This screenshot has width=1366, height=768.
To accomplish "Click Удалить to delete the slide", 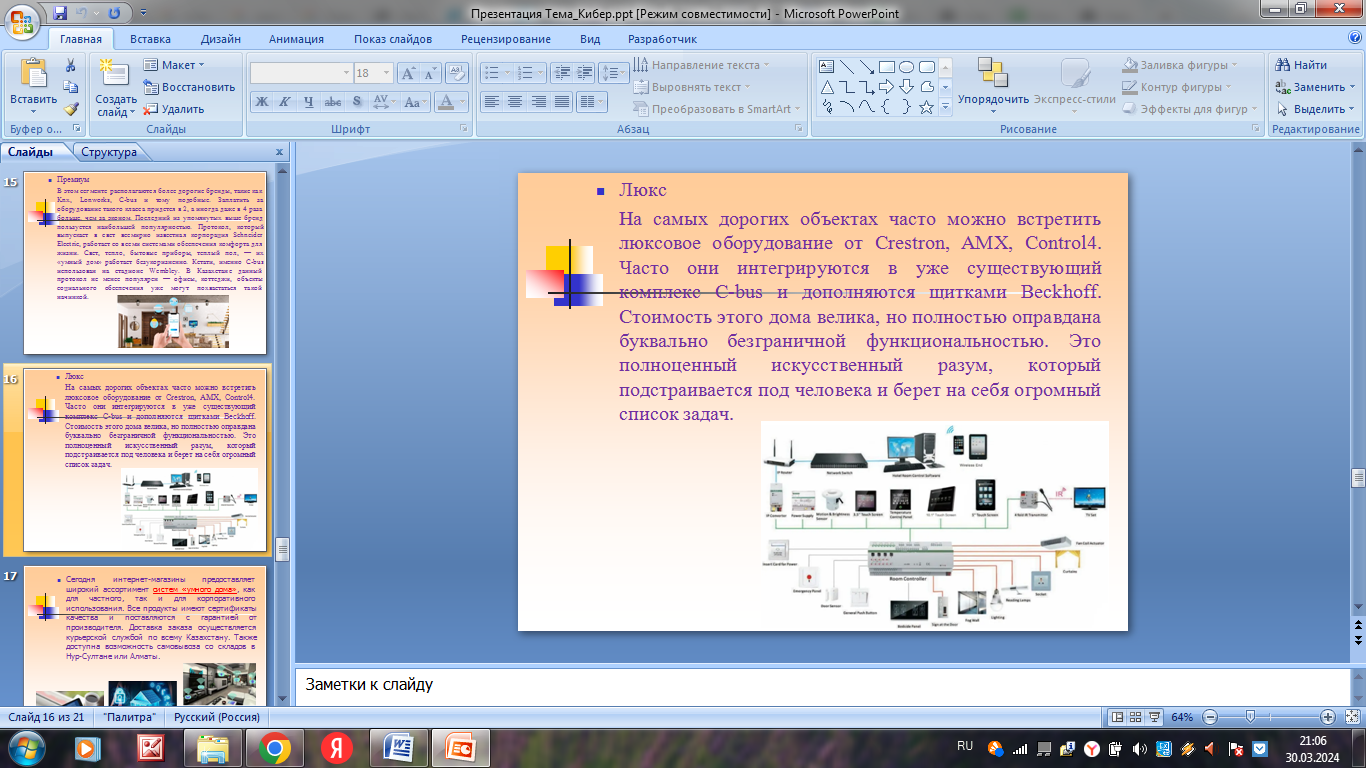I will pyautogui.click(x=174, y=109).
